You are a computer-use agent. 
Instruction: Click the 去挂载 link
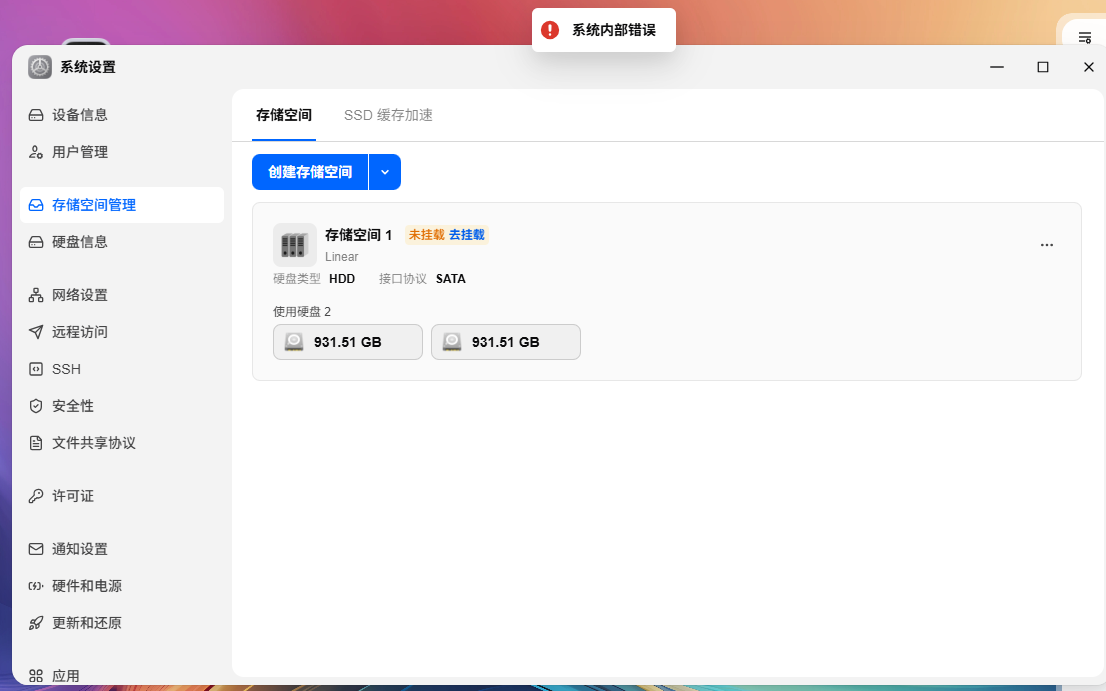click(x=467, y=235)
